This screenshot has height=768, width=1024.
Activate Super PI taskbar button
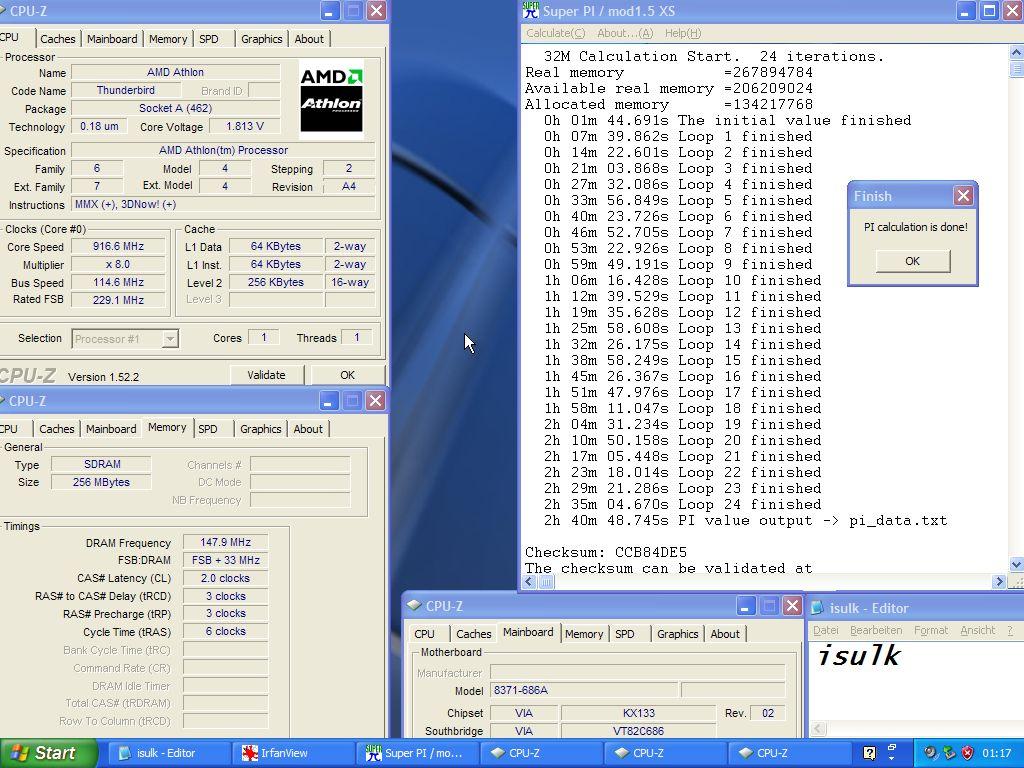[417, 753]
